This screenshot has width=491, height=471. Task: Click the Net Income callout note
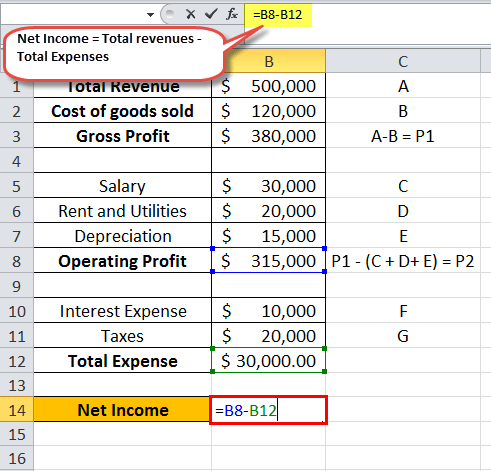point(113,53)
